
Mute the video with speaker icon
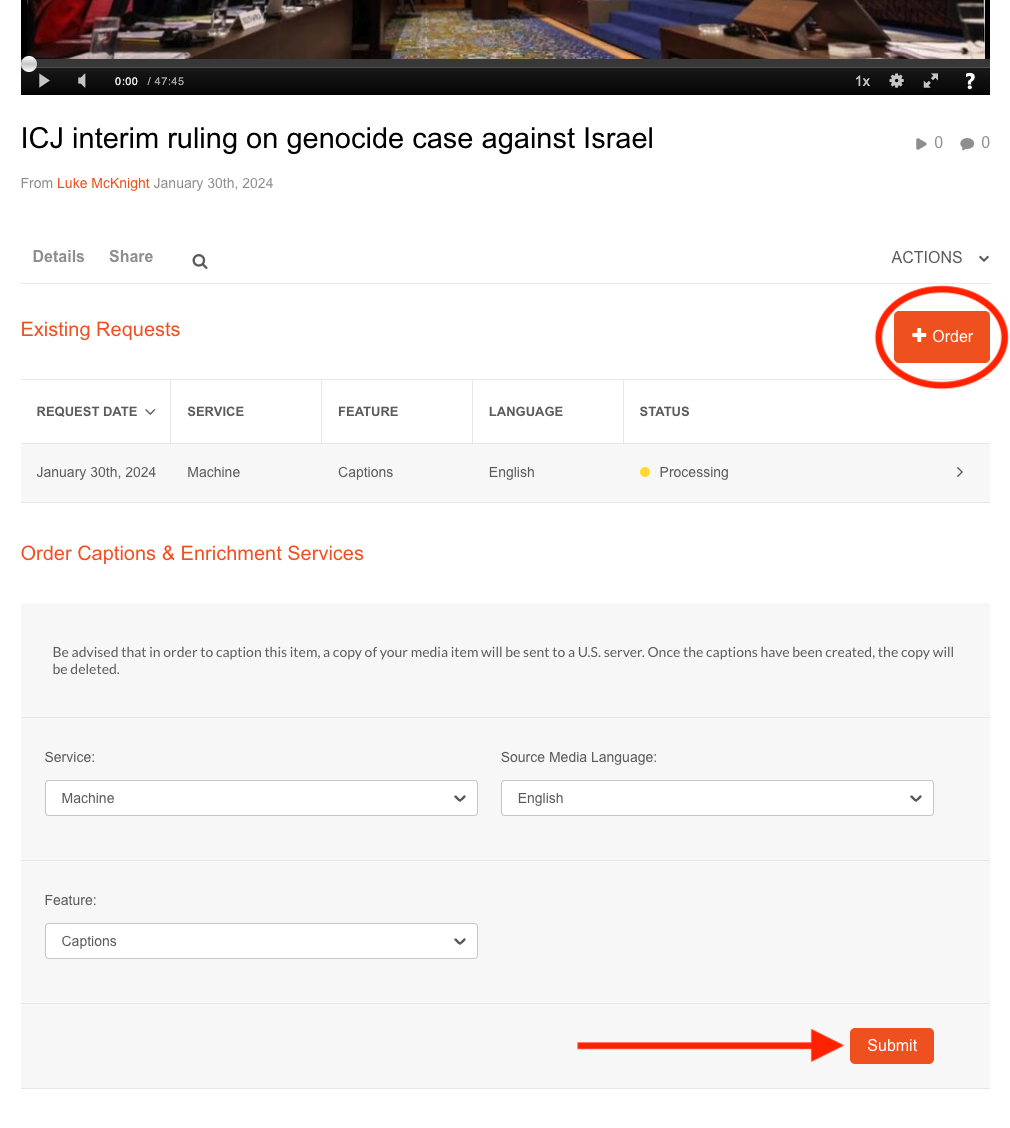tap(82, 81)
